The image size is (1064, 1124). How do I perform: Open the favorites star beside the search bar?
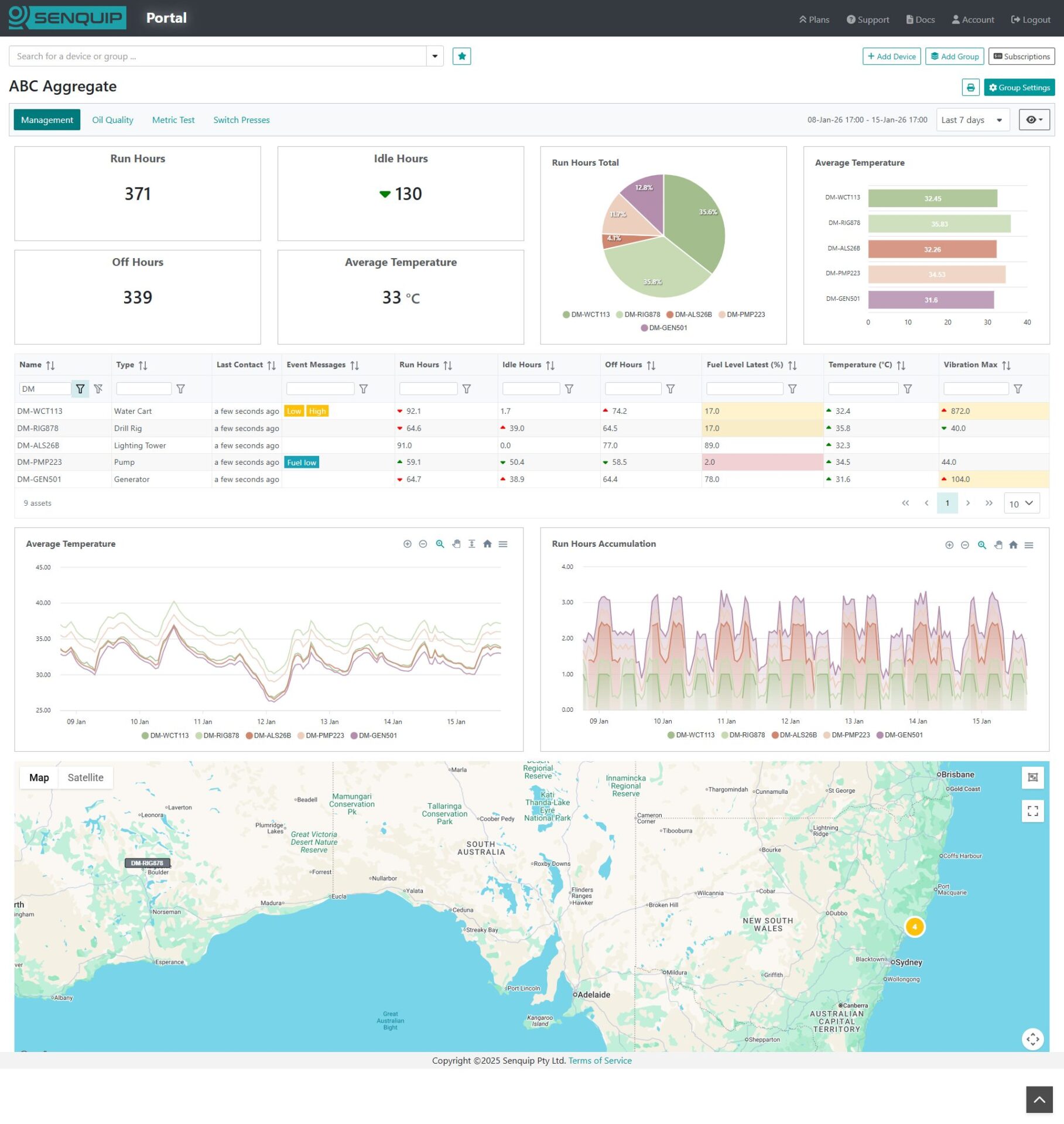click(462, 56)
